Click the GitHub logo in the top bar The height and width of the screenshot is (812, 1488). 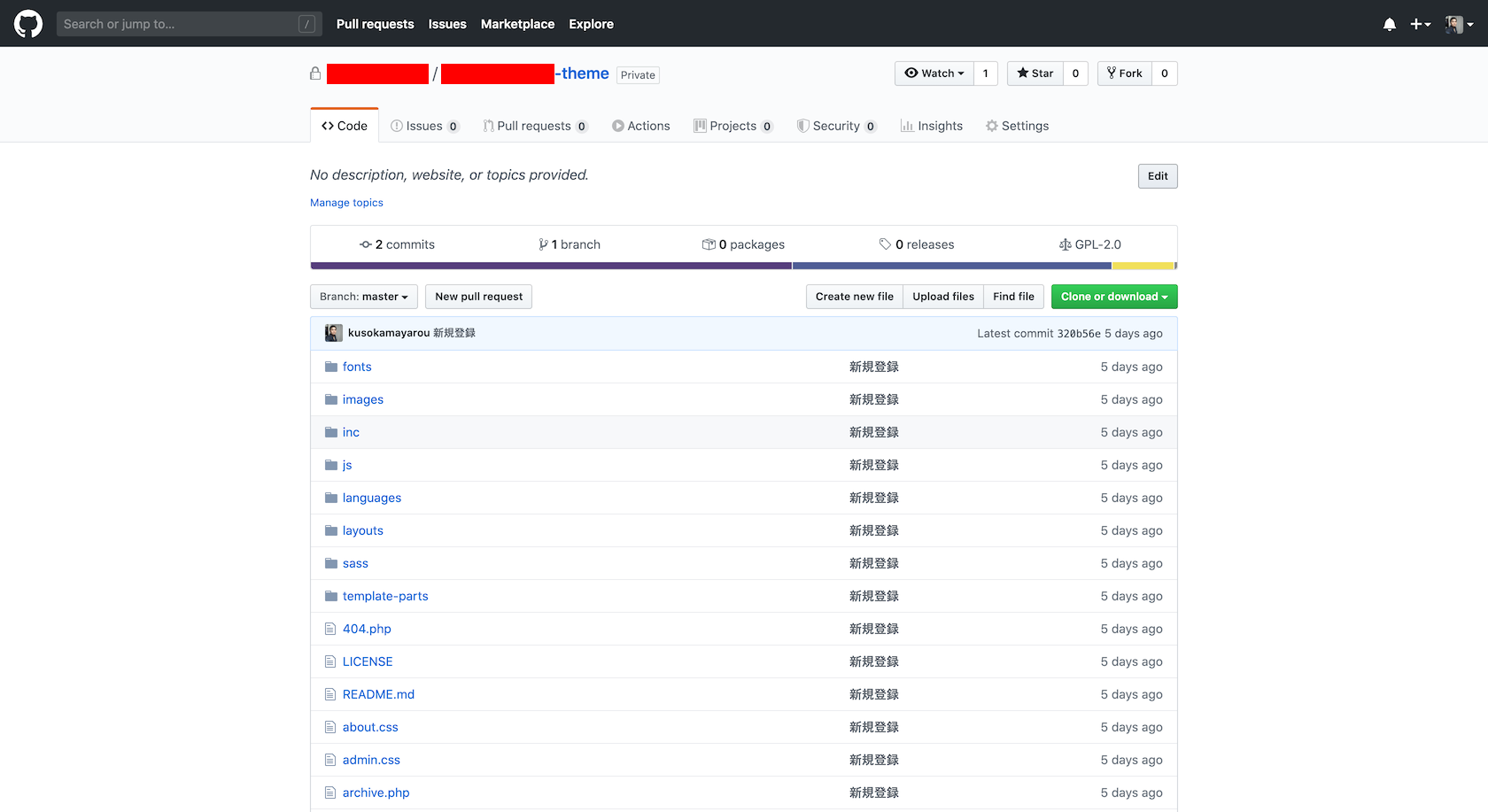(27, 23)
